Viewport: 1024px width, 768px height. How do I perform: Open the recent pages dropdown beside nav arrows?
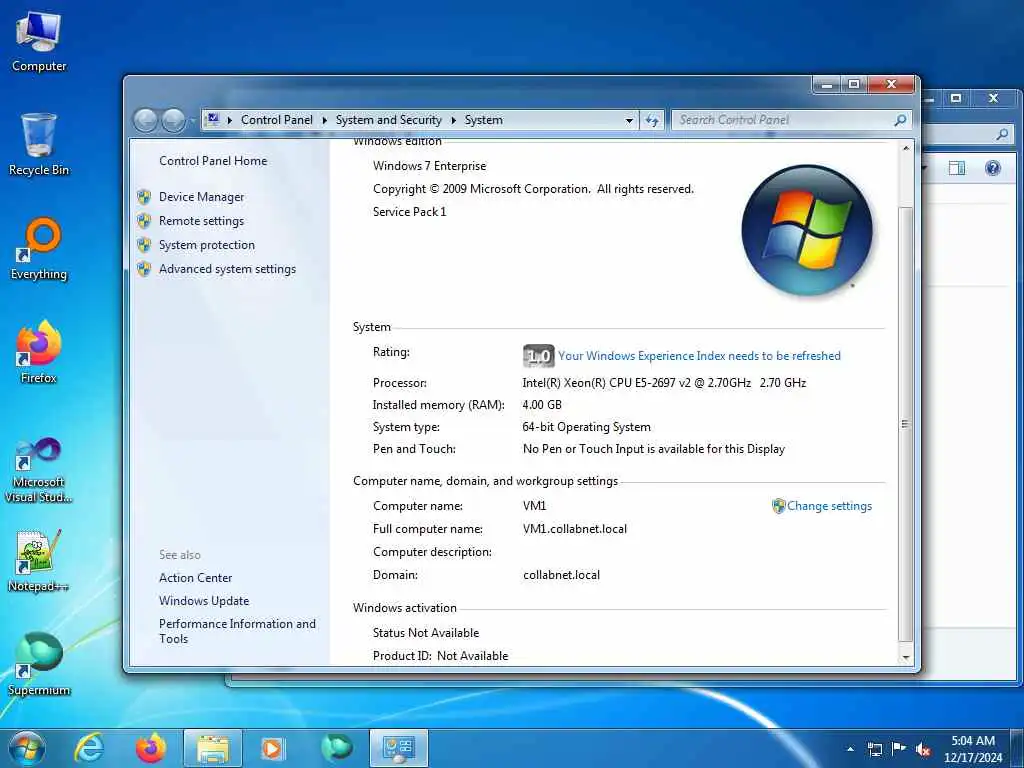pos(193,121)
